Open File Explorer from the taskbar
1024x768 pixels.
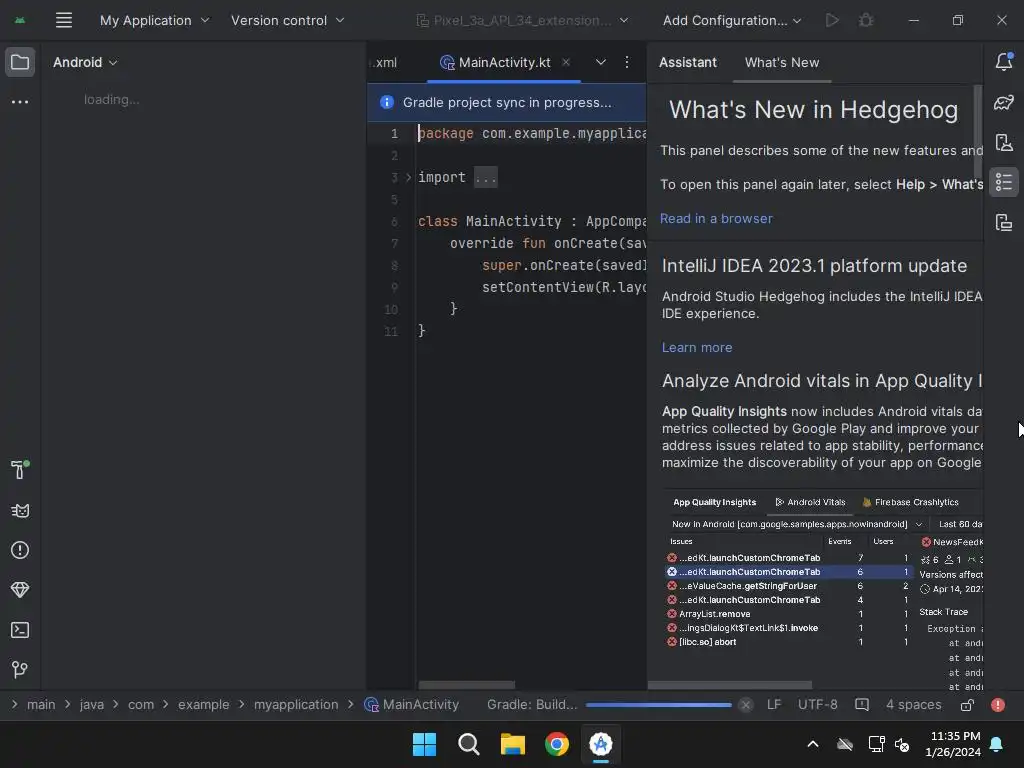pos(513,744)
